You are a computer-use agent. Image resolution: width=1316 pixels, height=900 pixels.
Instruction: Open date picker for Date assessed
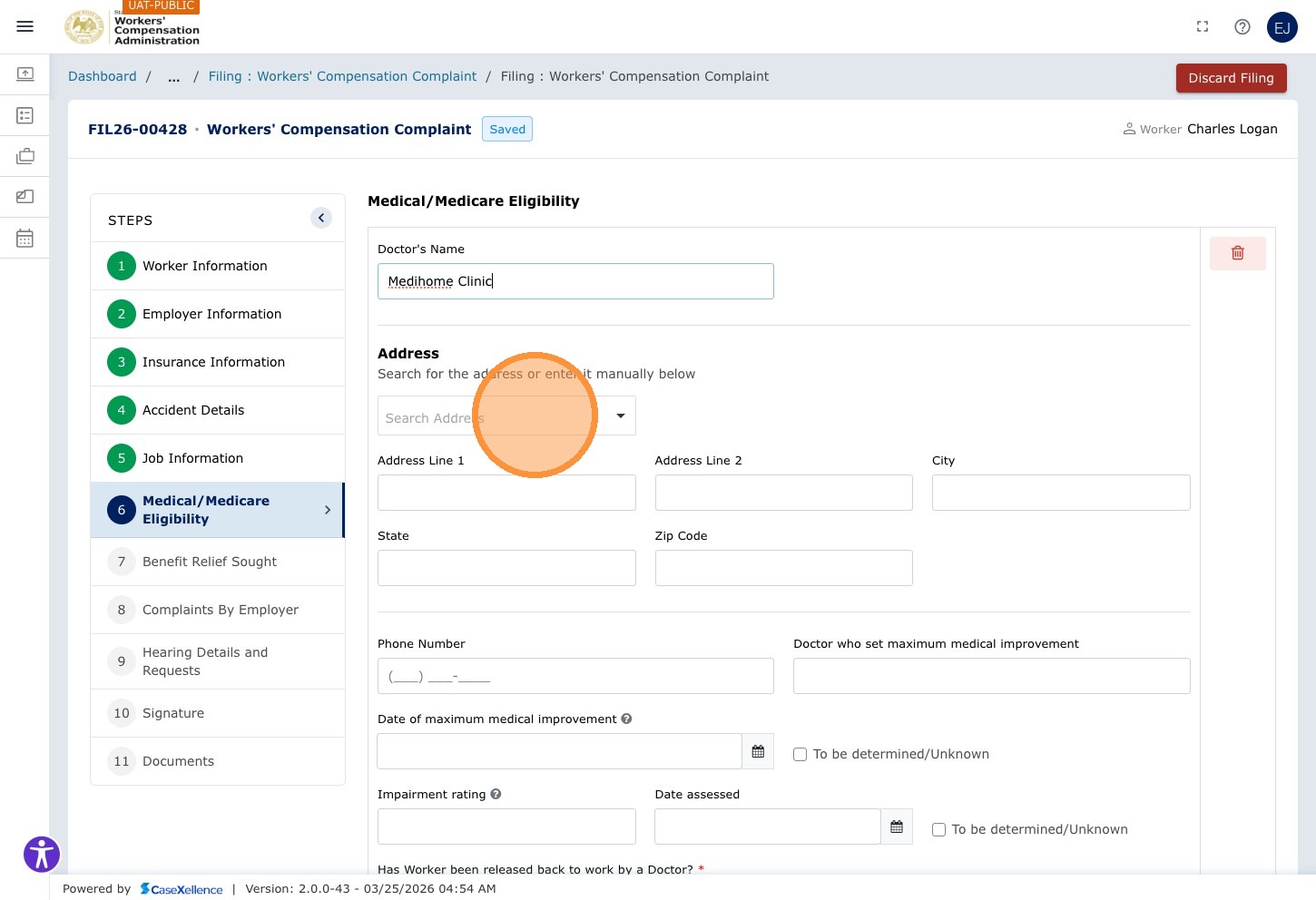click(x=897, y=827)
